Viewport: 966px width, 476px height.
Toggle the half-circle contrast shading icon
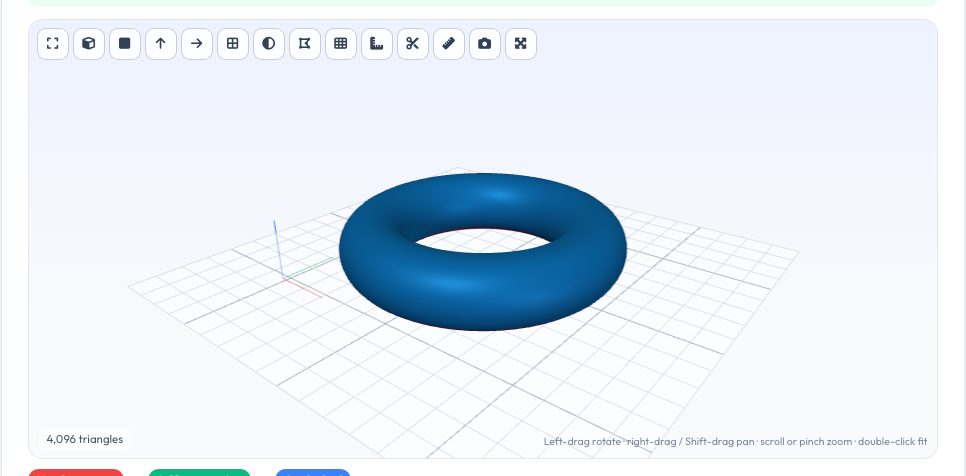pyautogui.click(x=269, y=44)
